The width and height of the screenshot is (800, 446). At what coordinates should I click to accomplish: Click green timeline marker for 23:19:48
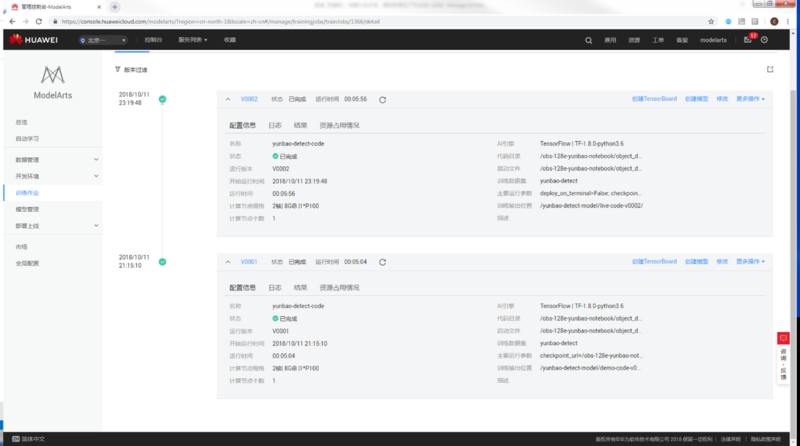[x=162, y=99]
